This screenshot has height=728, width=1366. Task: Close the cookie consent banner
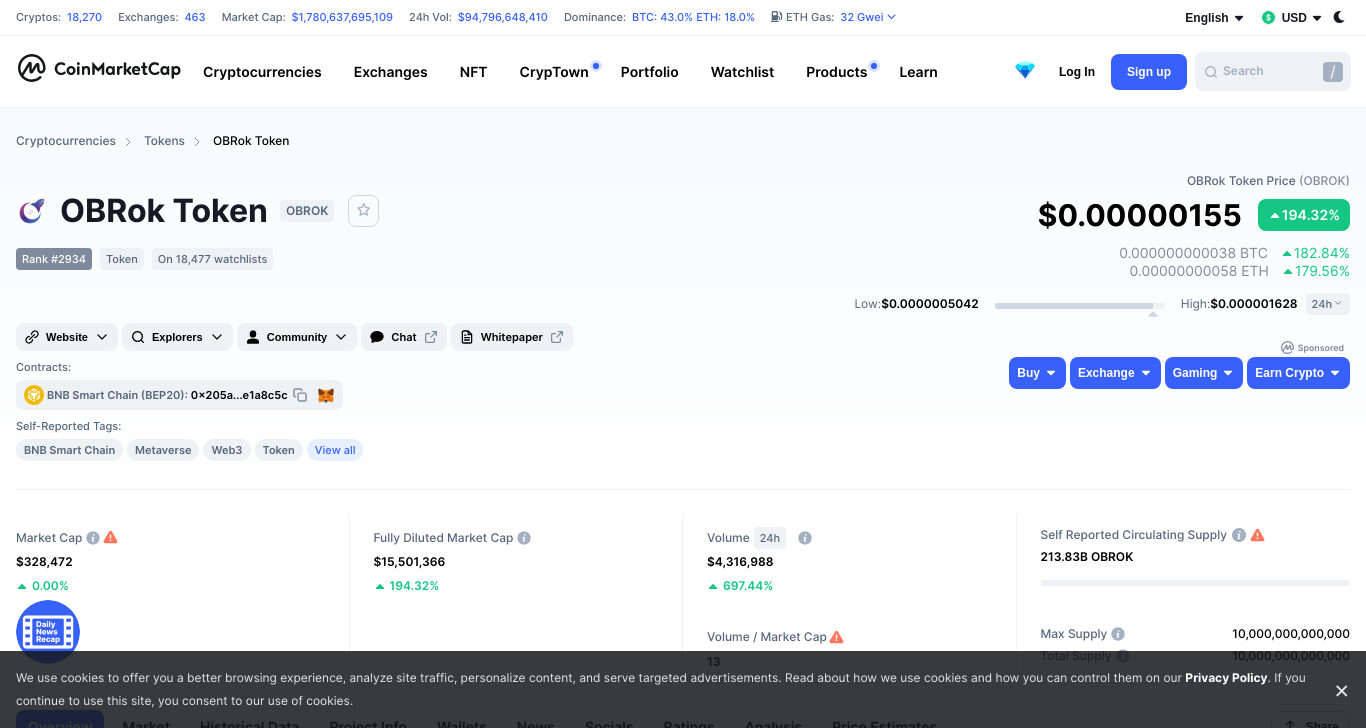1342,691
